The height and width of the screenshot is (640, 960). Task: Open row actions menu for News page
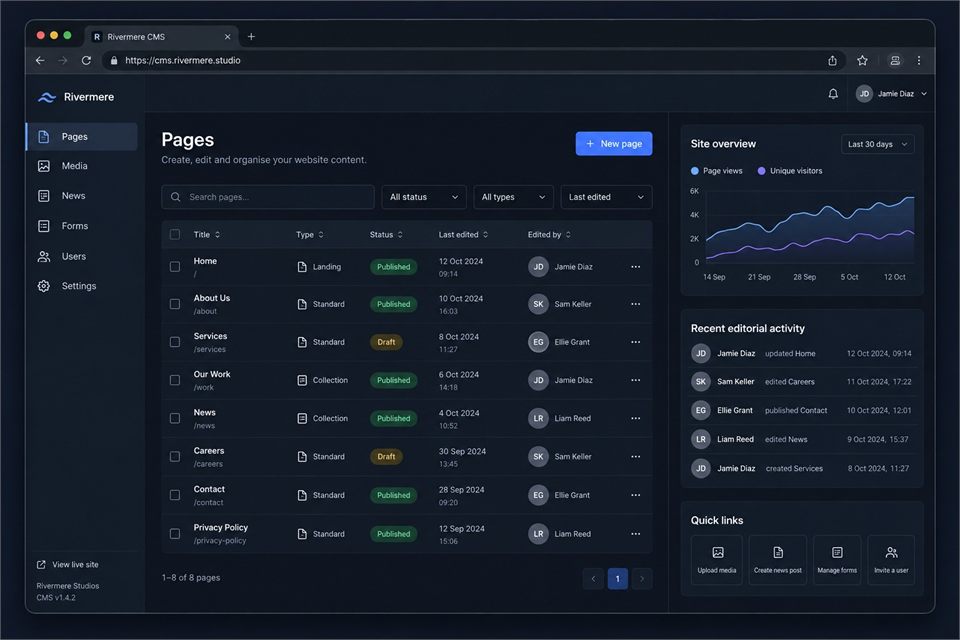(636, 418)
